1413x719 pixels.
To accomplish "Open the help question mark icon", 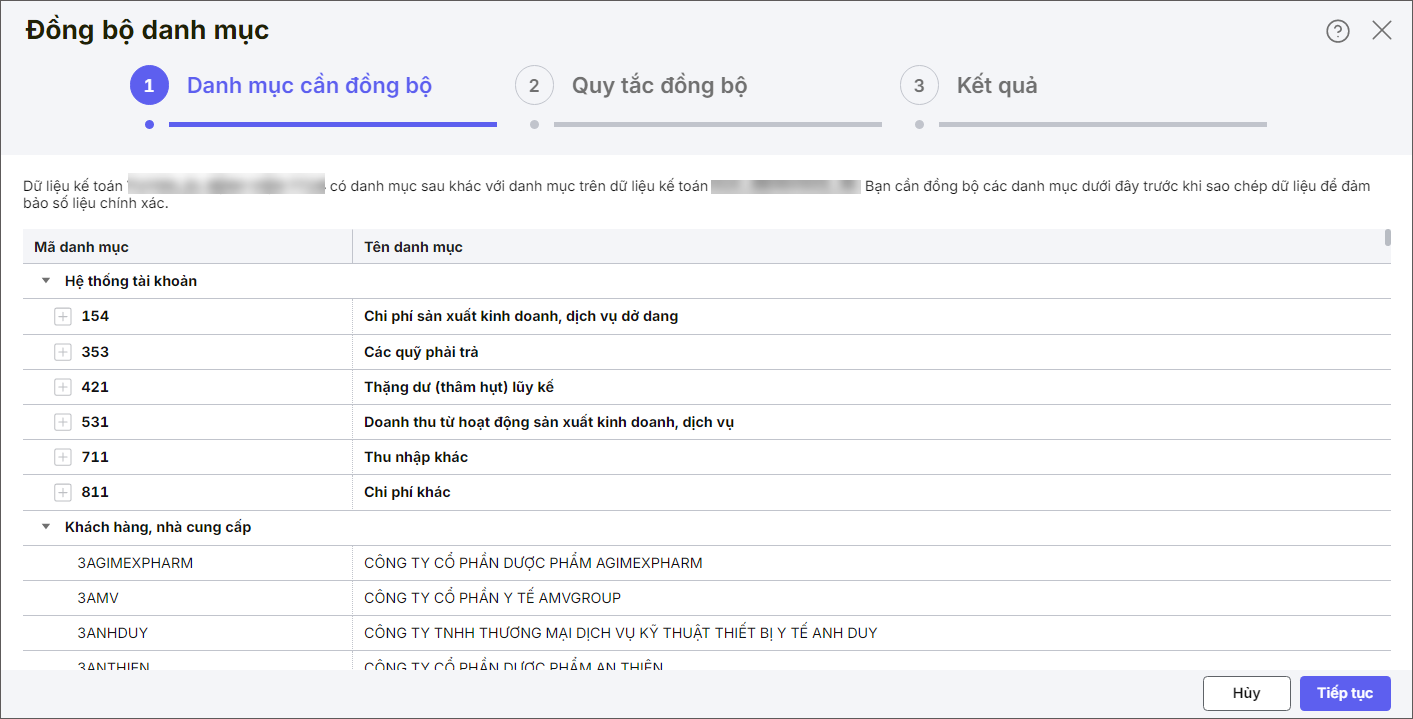I will click(x=1337, y=31).
